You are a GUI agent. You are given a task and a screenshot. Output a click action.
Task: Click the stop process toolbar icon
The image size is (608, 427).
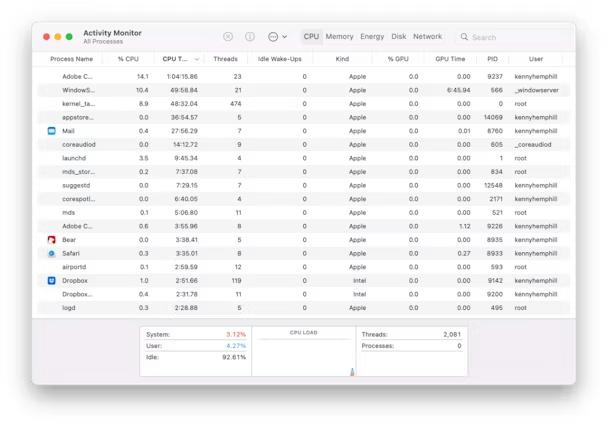tap(228, 36)
